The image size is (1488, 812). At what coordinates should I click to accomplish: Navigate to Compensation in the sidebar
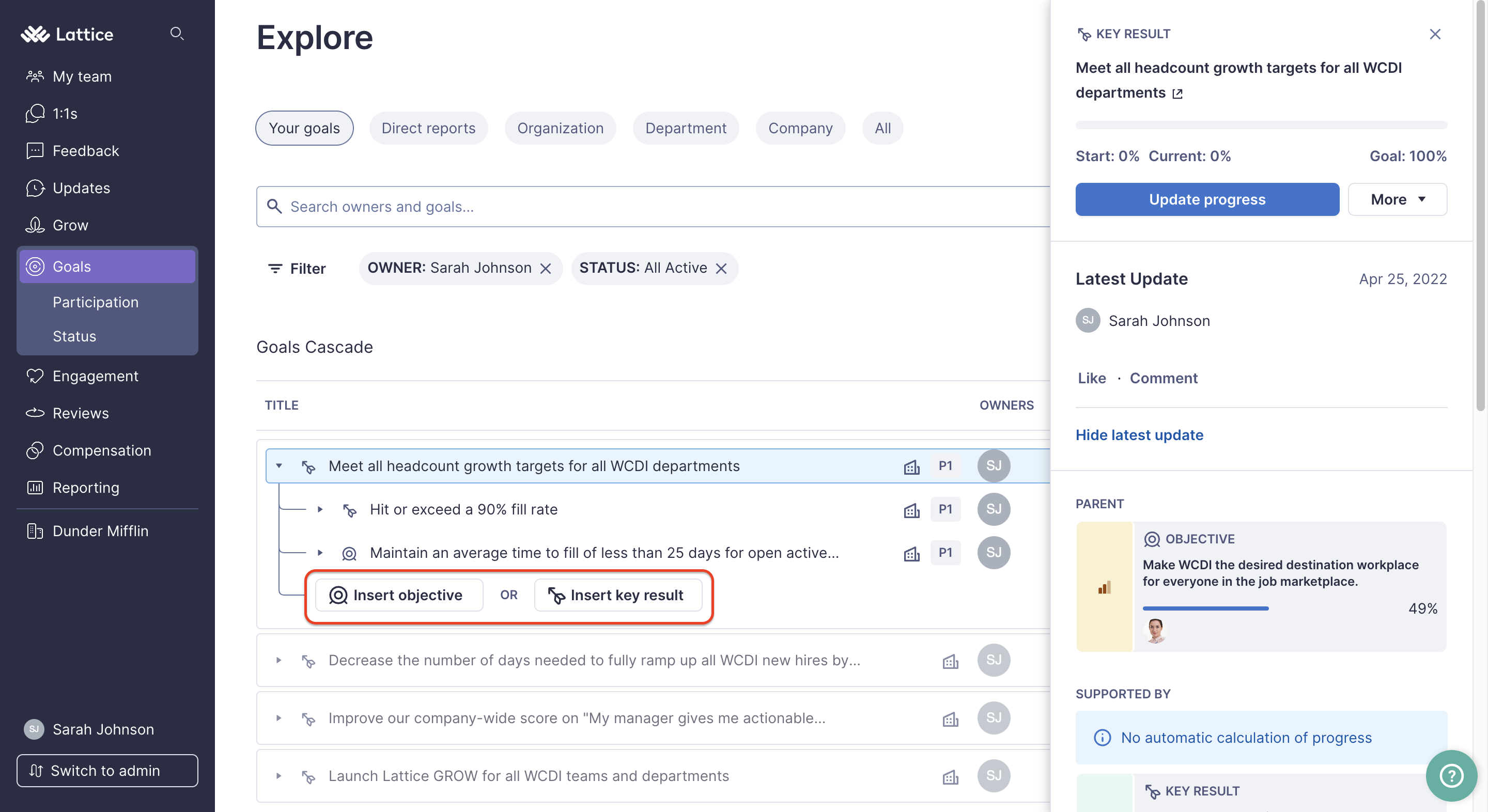[102, 450]
